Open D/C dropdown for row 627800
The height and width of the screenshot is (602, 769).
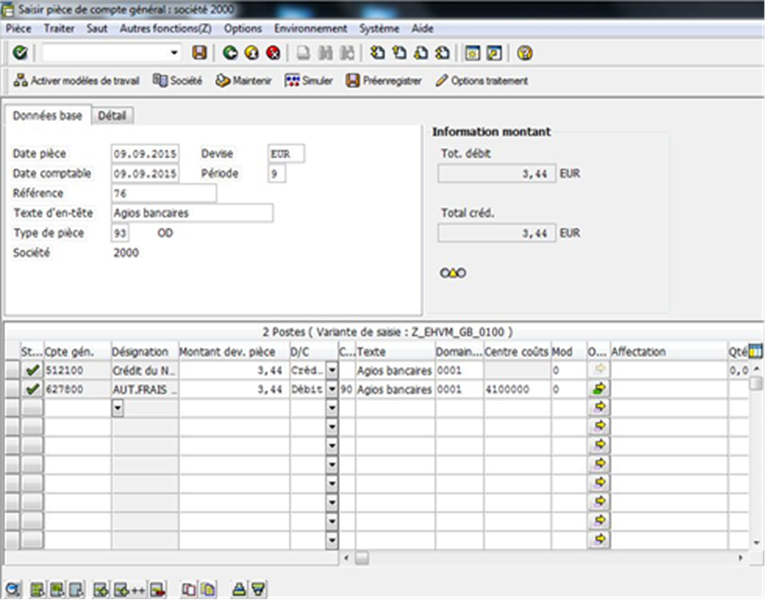(x=332, y=389)
